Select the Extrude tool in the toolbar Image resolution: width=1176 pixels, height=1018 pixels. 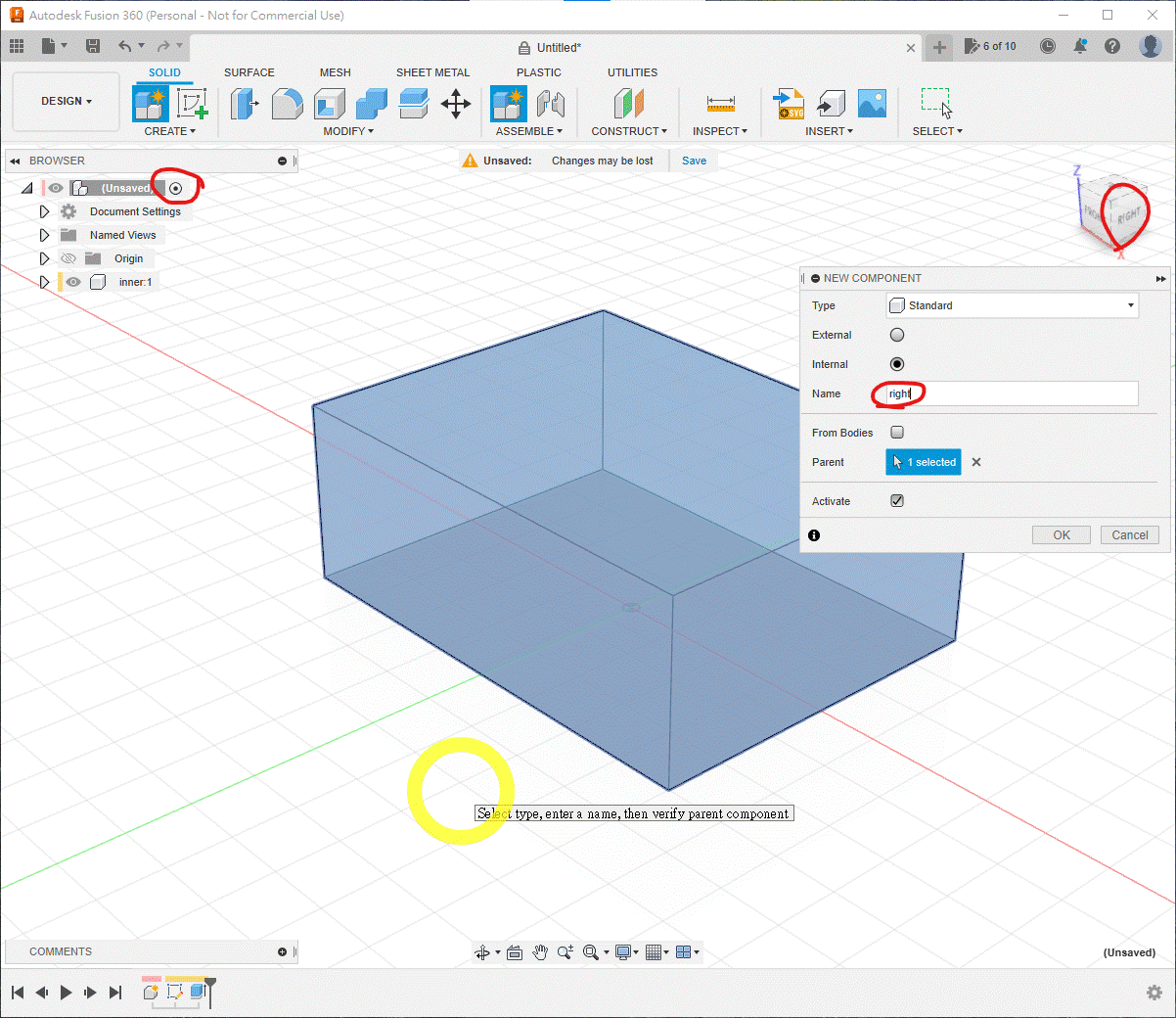pyautogui.click(x=244, y=103)
